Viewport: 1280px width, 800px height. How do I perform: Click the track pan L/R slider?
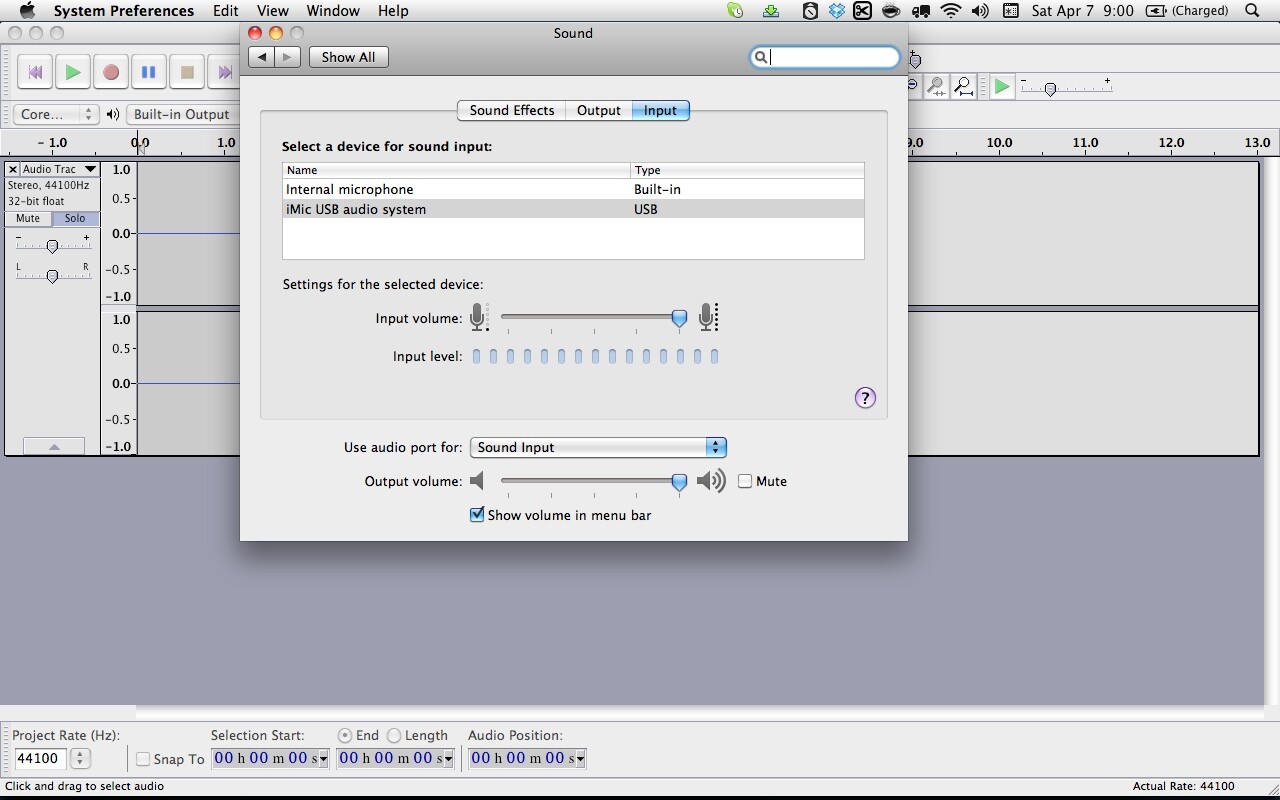point(52,275)
